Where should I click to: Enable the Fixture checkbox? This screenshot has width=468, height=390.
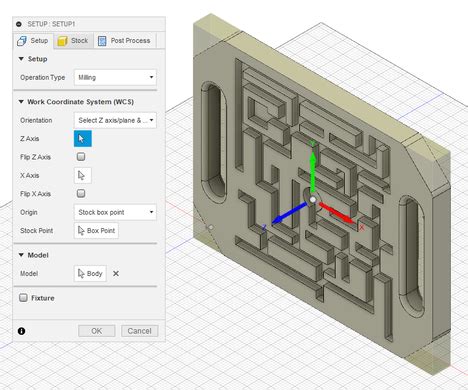[x=23, y=298]
